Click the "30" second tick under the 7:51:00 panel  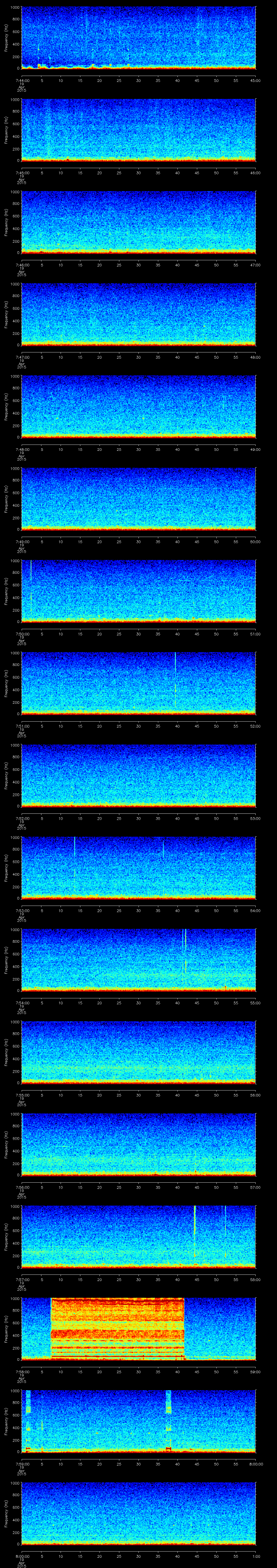pyautogui.click(x=138, y=726)
